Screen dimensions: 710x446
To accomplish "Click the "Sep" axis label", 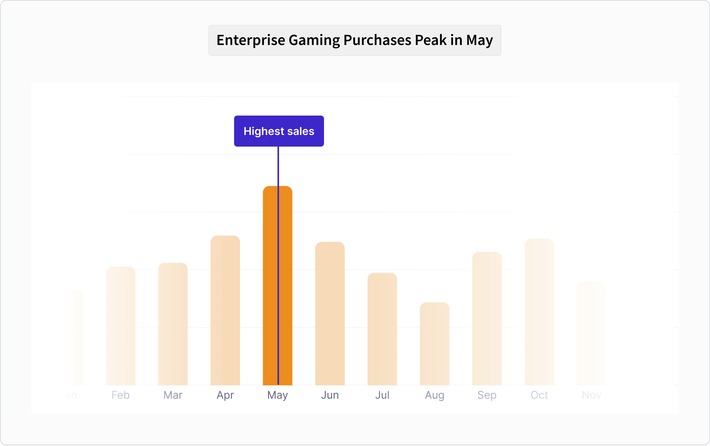I will (x=487, y=395).
